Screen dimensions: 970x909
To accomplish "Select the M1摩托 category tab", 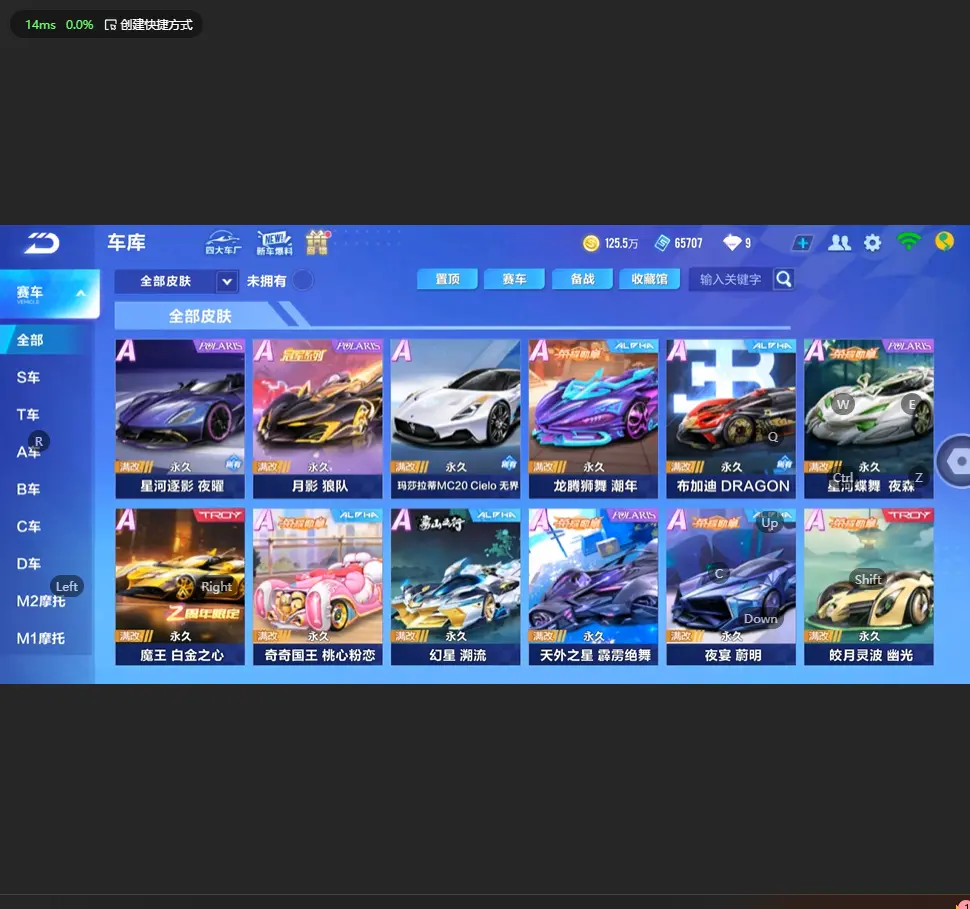I will click(41, 639).
